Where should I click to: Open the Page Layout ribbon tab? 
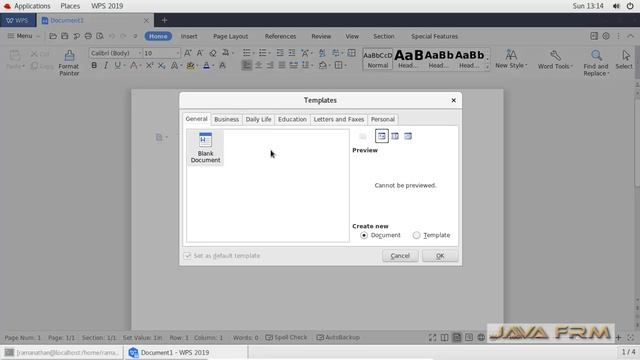tap(231, 36)
